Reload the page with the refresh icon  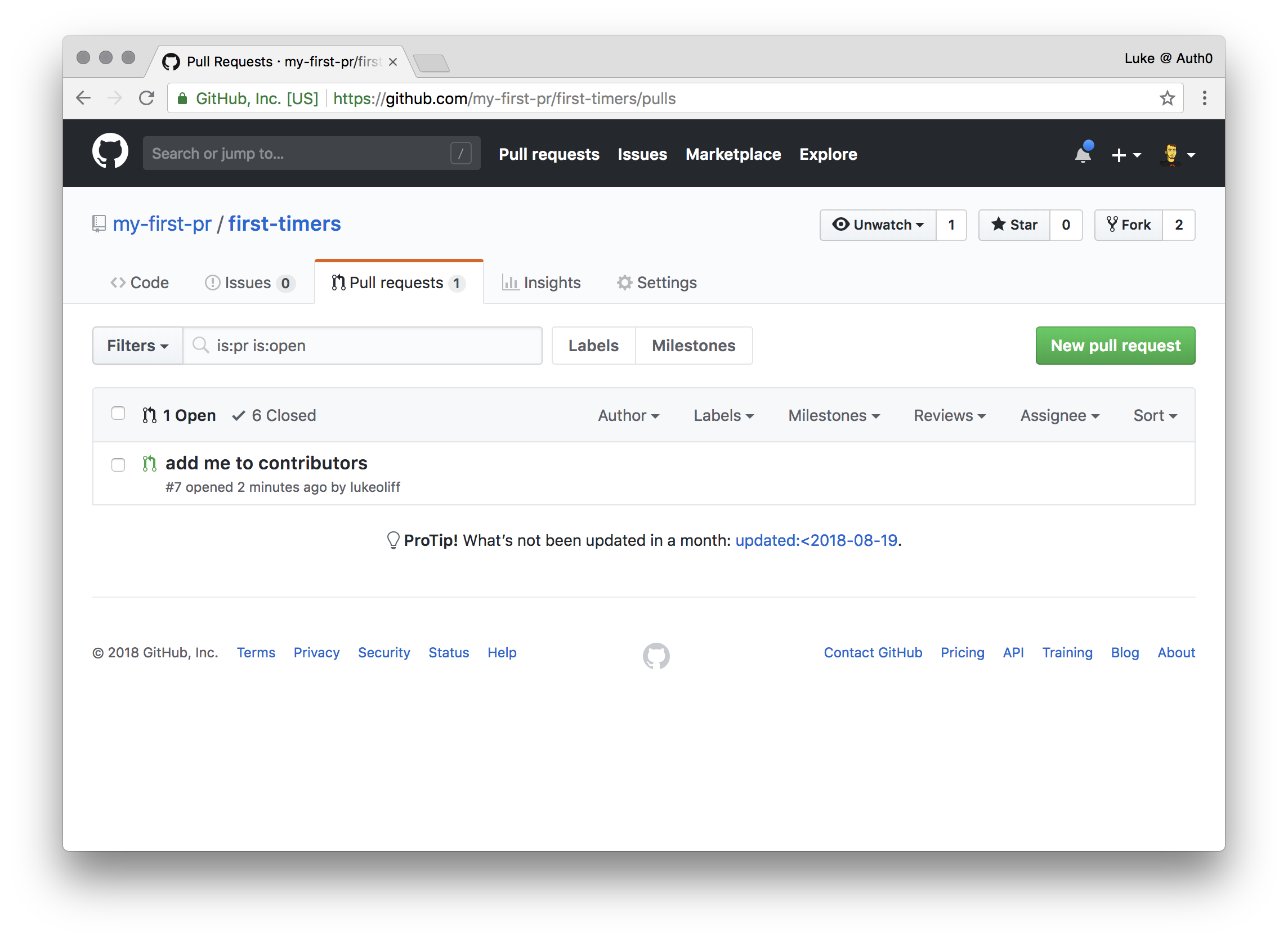click(x=147, y=98)
